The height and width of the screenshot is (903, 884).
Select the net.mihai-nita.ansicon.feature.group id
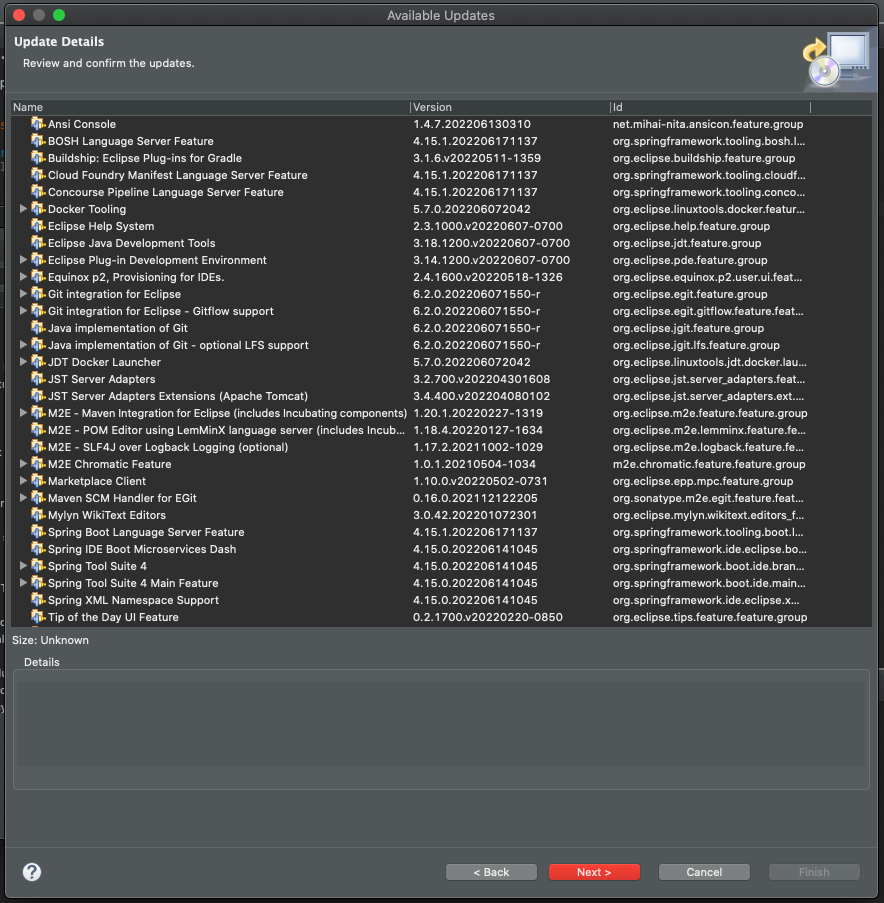pos(708,124)
